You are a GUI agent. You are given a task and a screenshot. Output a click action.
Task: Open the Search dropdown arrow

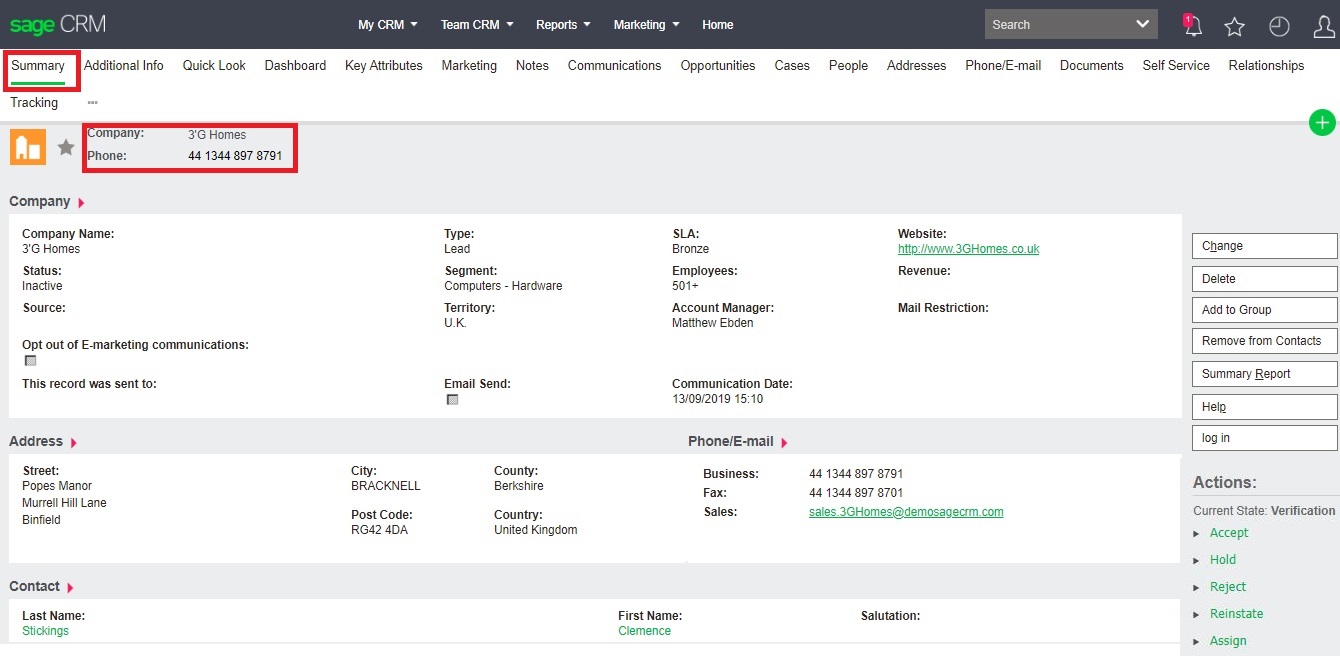point(1143,24)
